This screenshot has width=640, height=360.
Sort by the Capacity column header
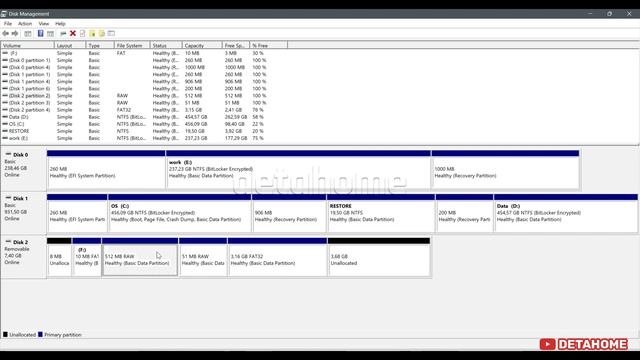click(x=202, y=45)
